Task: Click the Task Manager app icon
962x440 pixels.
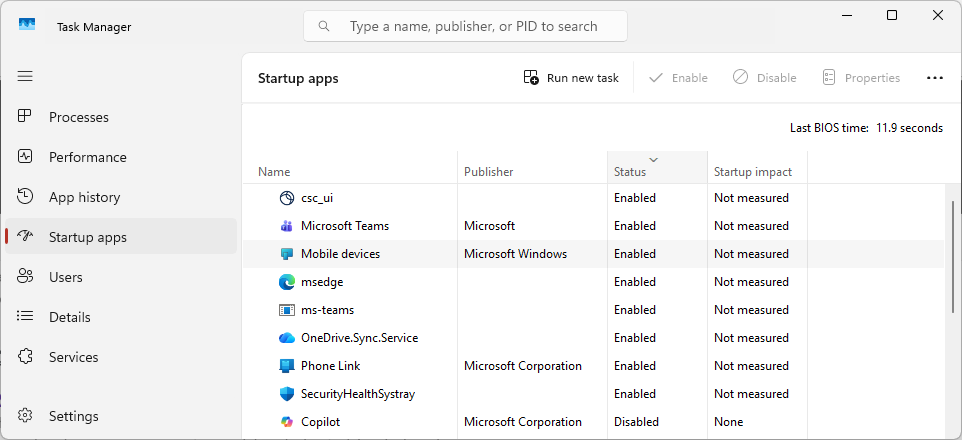Action: [x=27, y=25]
